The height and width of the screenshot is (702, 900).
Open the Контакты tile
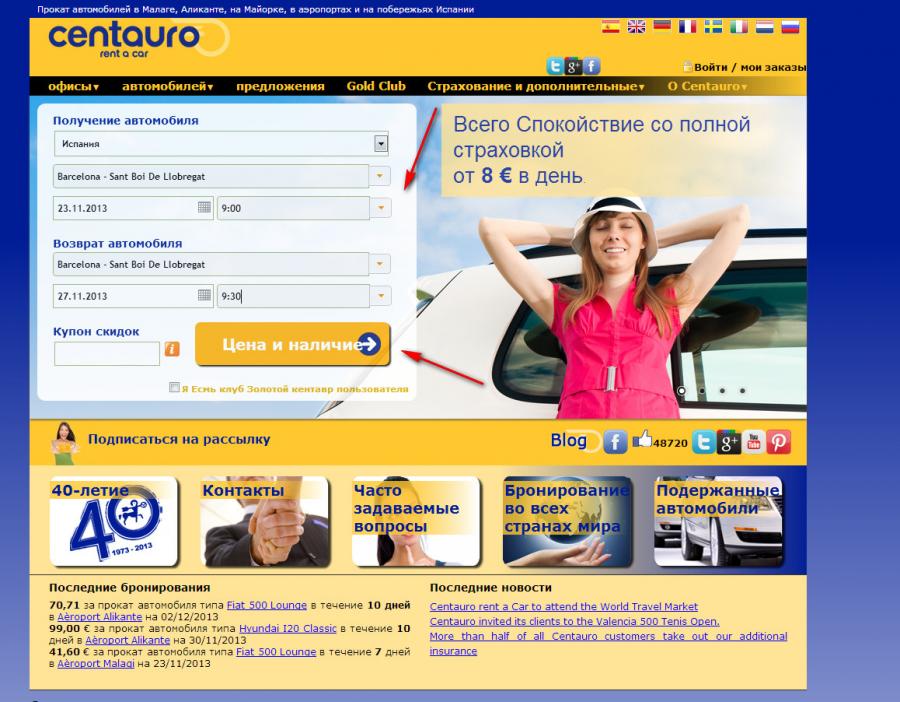(x=265, y=521)
